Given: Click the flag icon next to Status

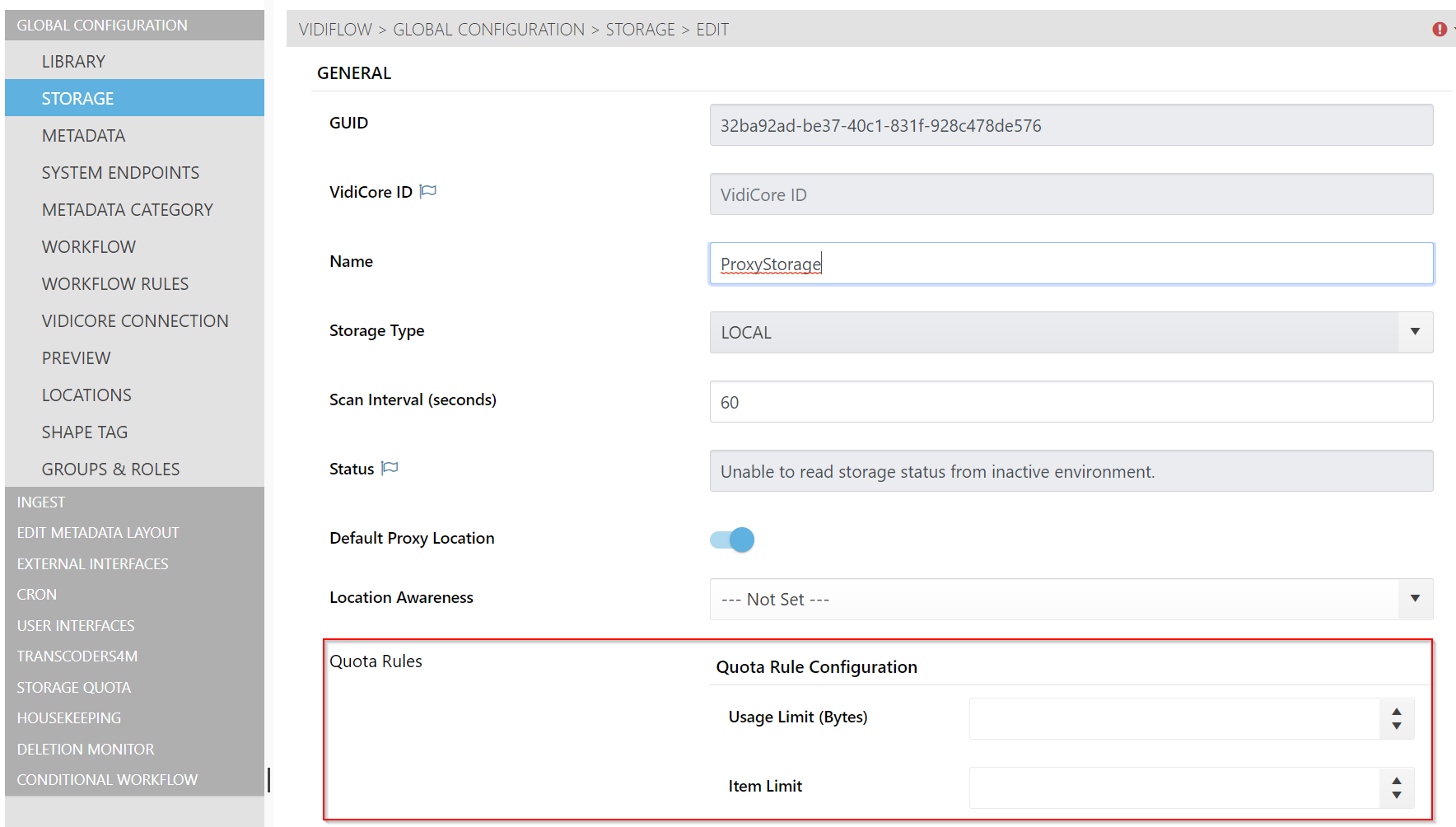Looking at the screenshot, I should (x=390, y=469).
